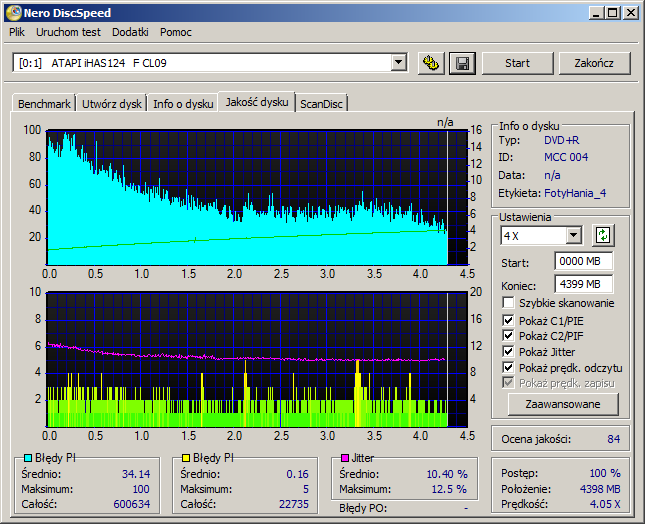645x524 pixels.
Task: Click the Postęp value 100 %
Action: point(605,473)
